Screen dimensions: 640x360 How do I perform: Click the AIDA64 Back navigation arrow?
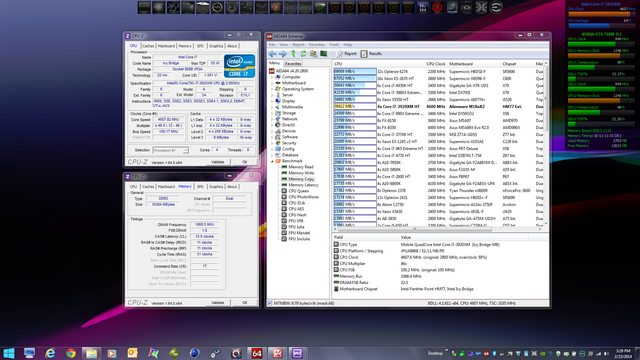(x=273, y=54)
